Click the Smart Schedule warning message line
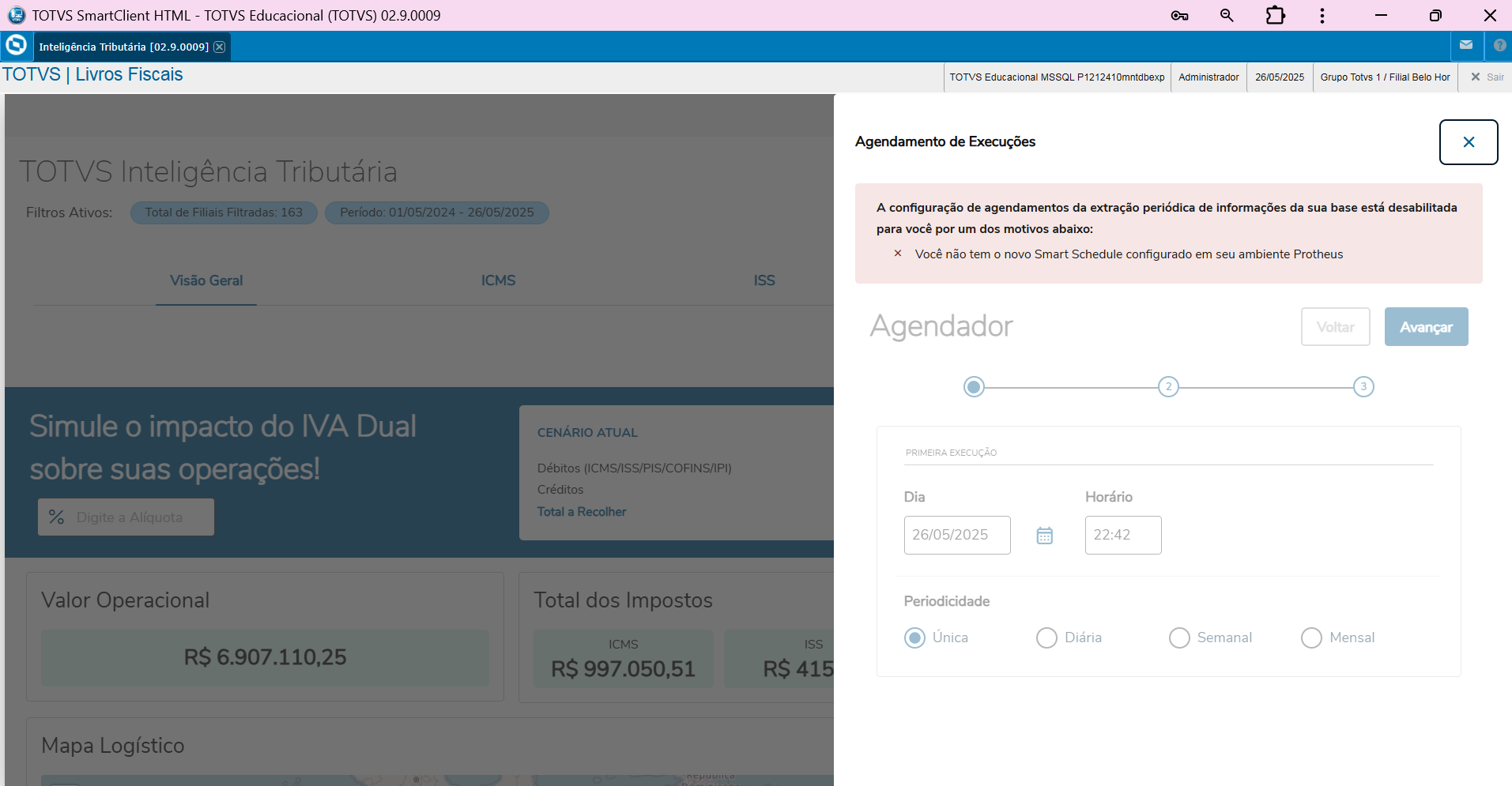The image size is (1512, 786). coord(1129,254)
